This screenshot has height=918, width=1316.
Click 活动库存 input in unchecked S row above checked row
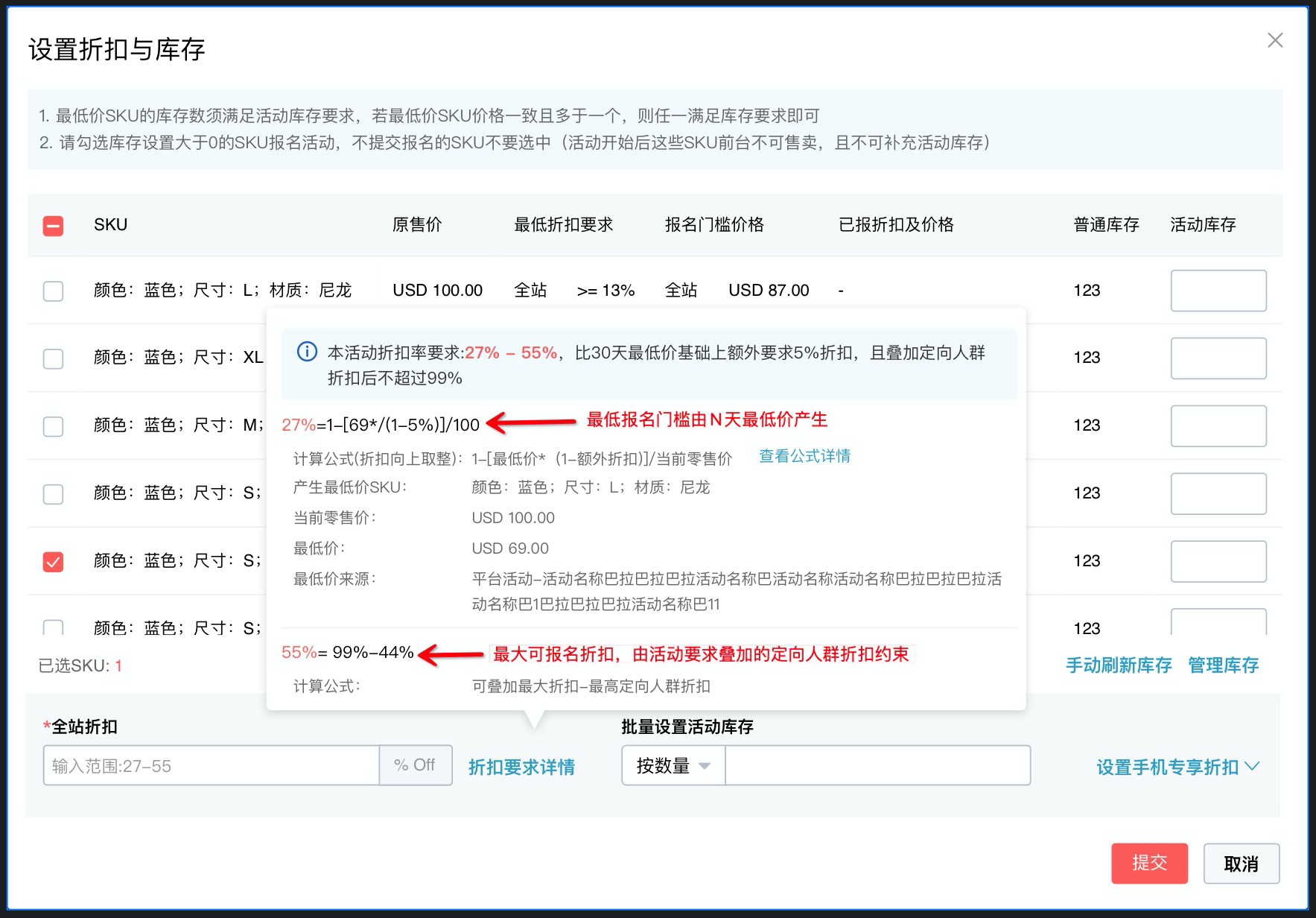pyautogui.click(x=1218, y=494)
